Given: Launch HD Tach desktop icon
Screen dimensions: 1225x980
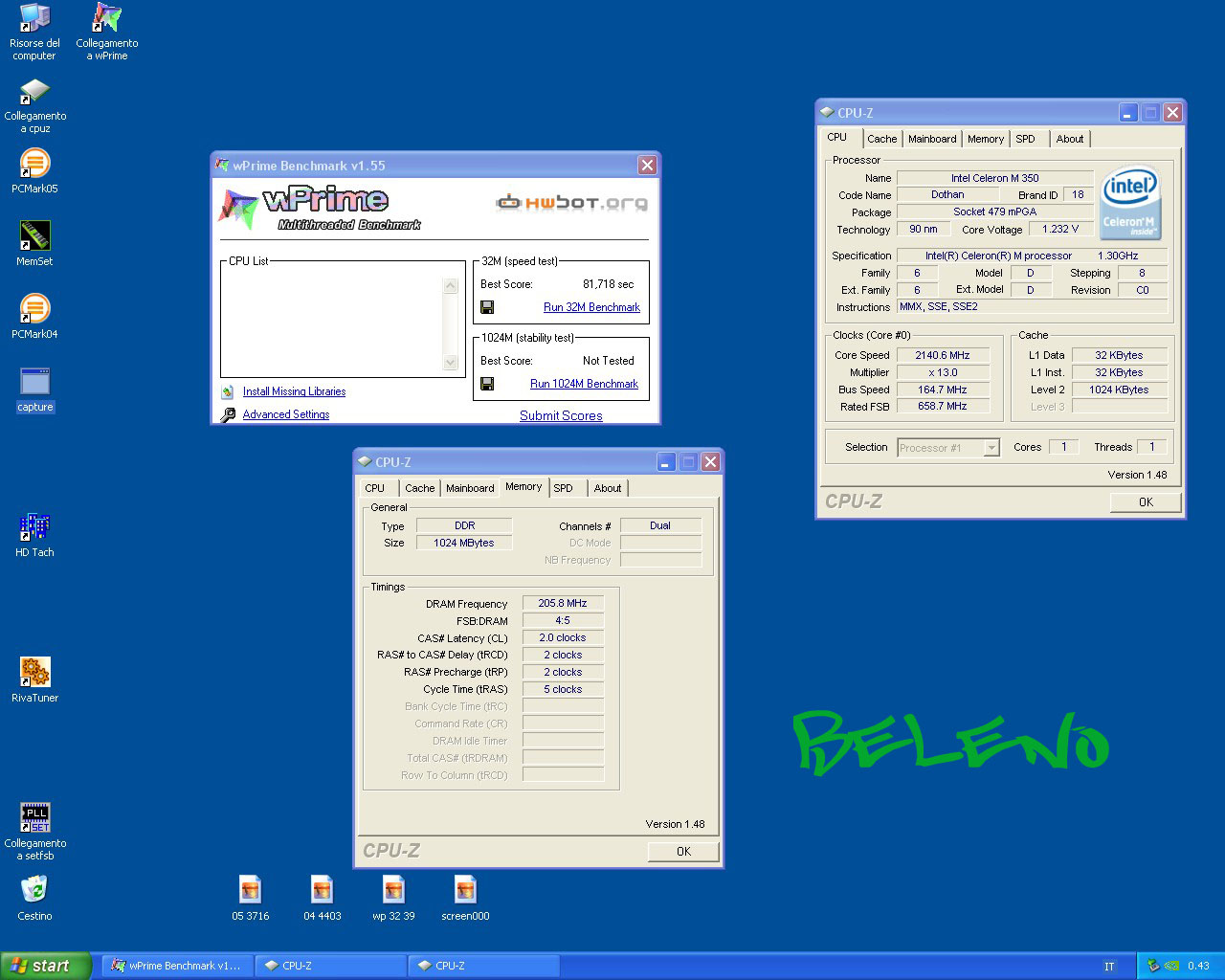Looking at the screenshot, I should (34, 535).
